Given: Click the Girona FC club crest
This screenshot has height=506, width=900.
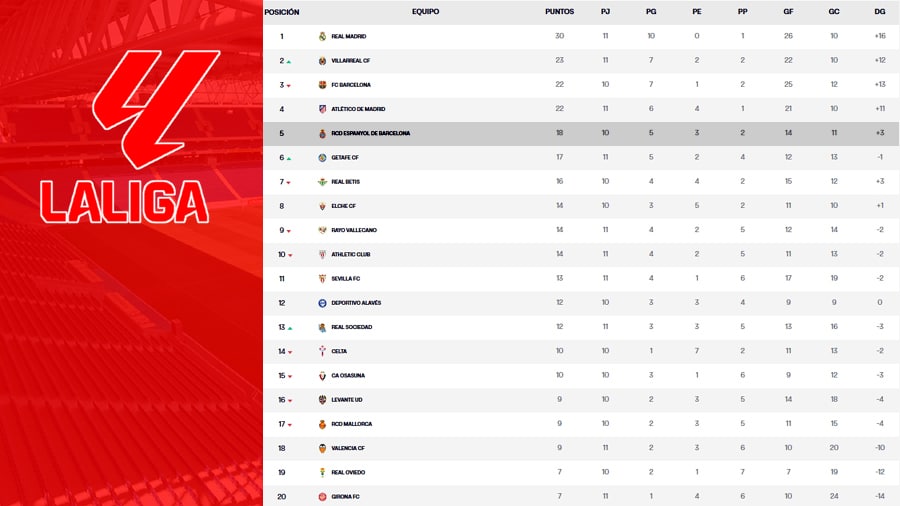Looking at the screenshot, I should click(322, 496).
